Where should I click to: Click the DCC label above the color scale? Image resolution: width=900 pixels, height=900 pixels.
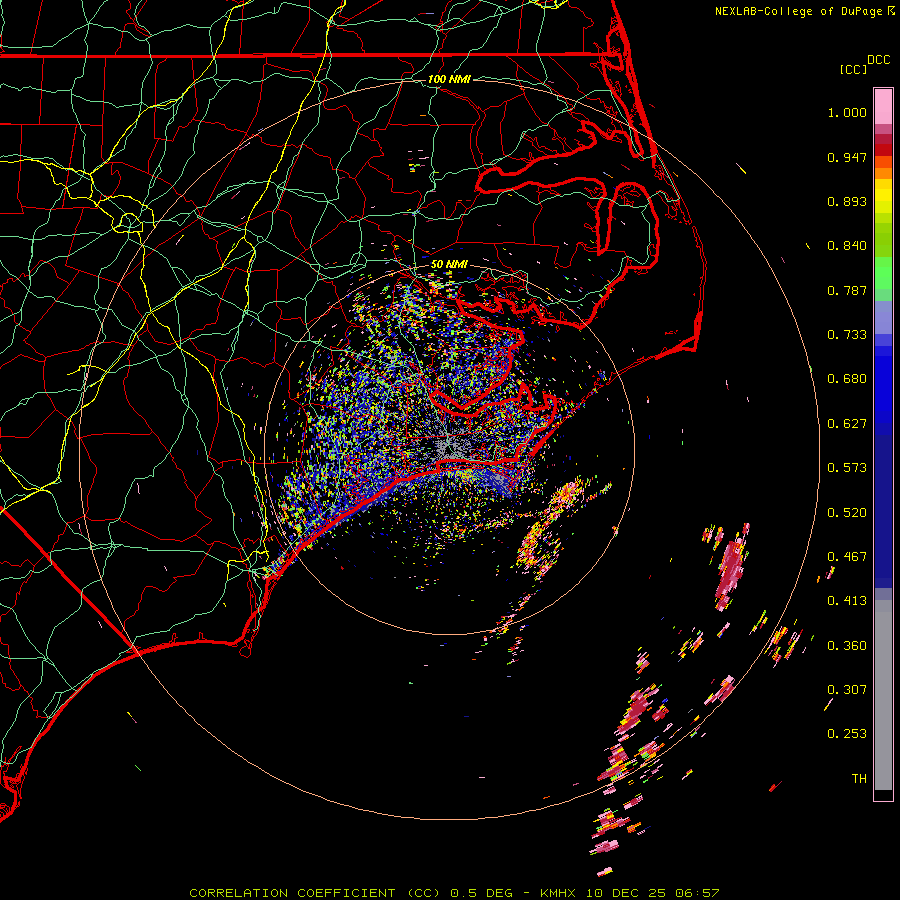878,60
